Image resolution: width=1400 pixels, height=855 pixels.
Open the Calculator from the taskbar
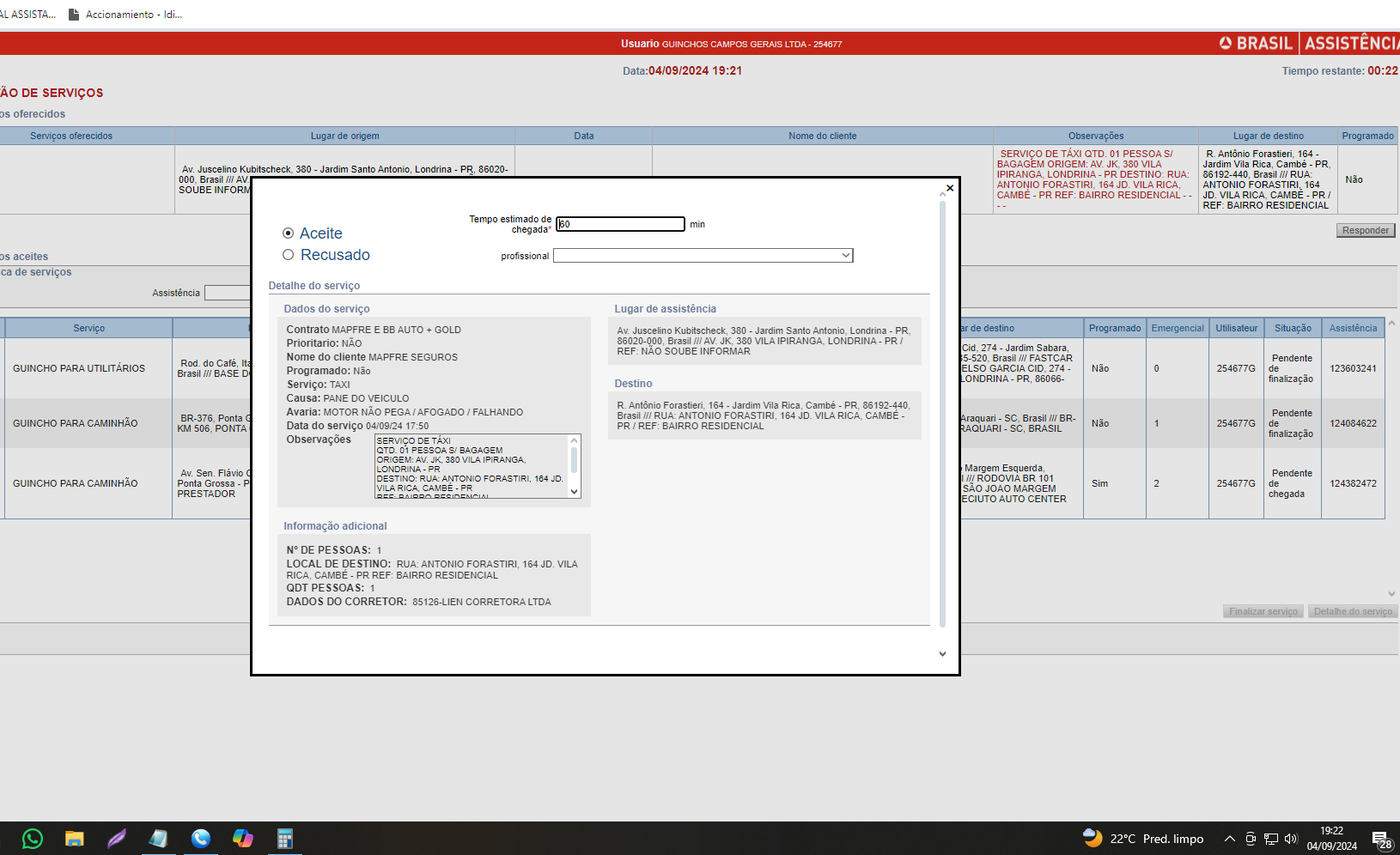[x=284, y=839]
